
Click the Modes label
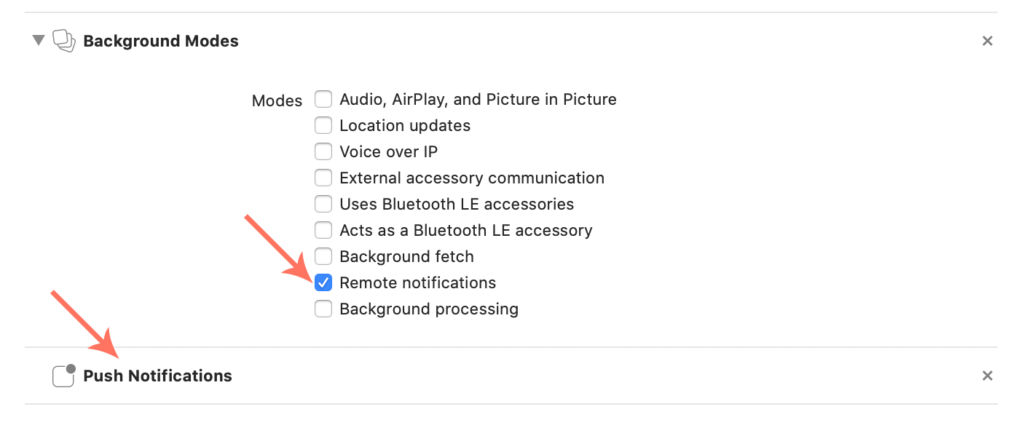[277, 101]
